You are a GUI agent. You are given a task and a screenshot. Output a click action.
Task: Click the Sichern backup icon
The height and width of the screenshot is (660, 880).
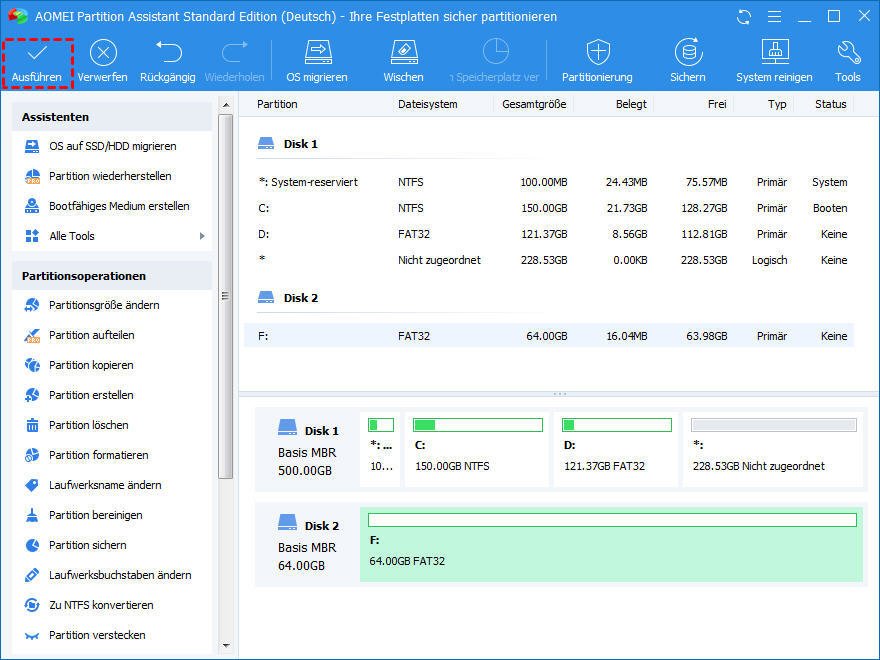click(x=688, y=53)
